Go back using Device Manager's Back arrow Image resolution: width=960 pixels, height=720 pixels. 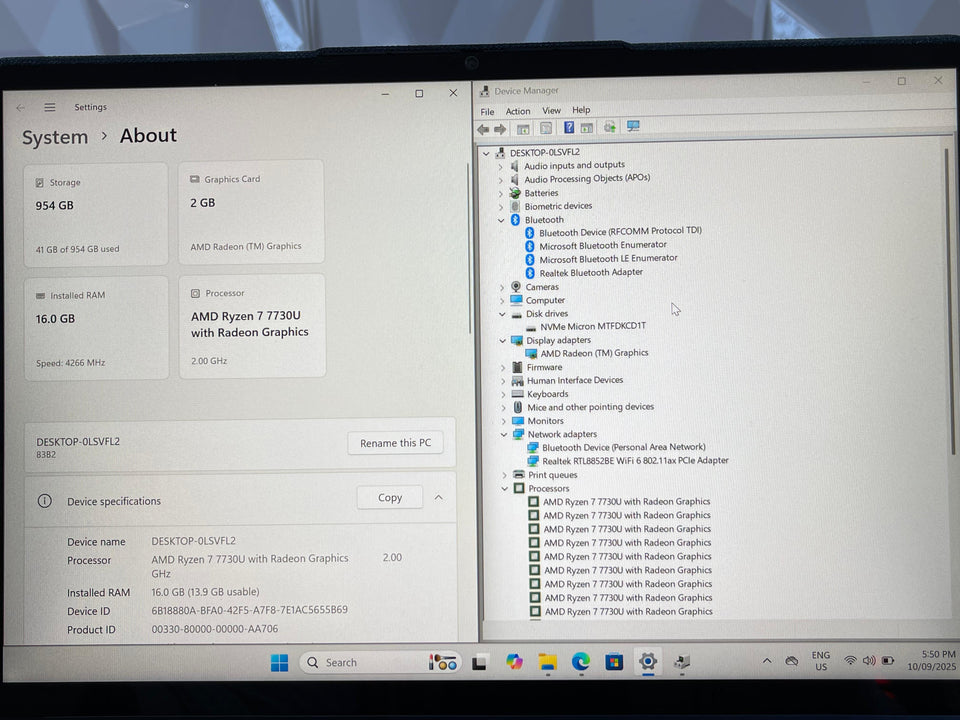[x=483, y=129]
